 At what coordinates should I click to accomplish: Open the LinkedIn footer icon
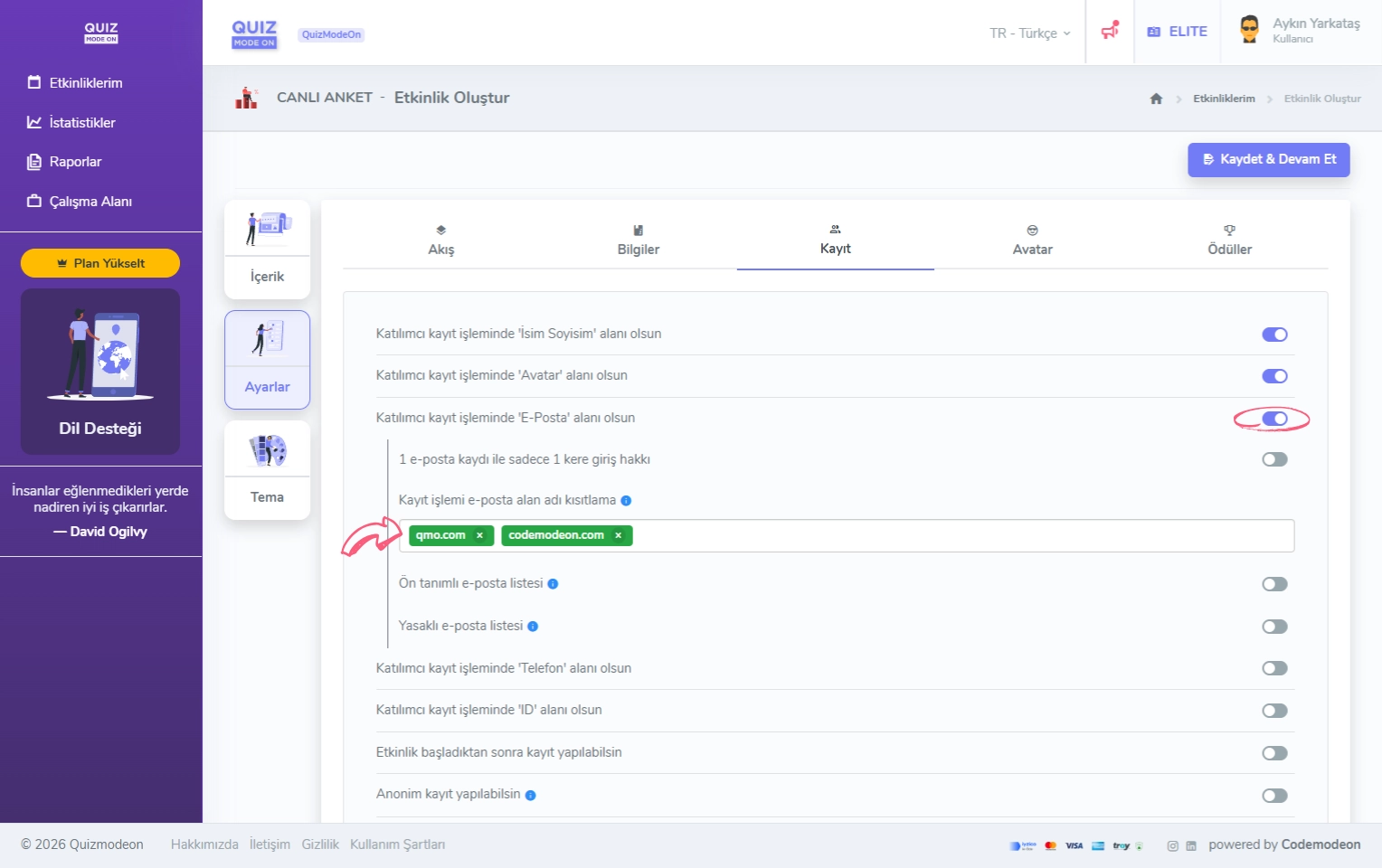(1191, 846)
